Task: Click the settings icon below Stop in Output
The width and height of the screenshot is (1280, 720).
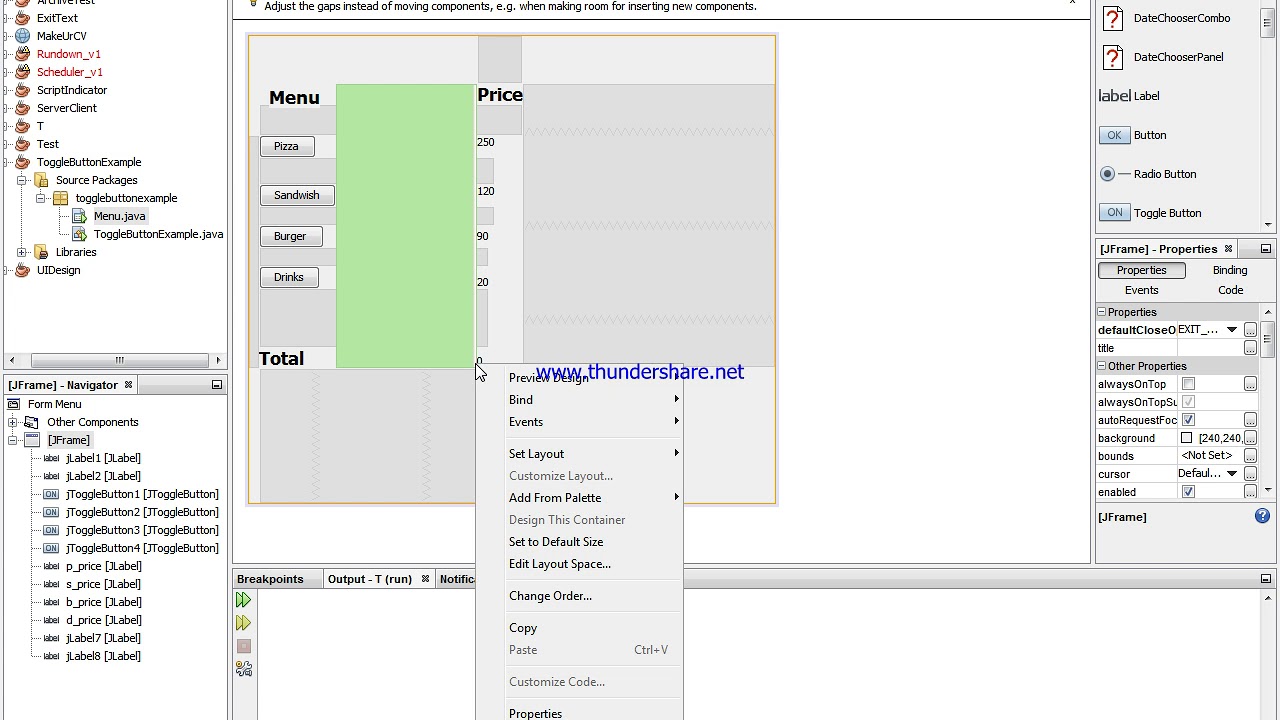Action: 243,668
